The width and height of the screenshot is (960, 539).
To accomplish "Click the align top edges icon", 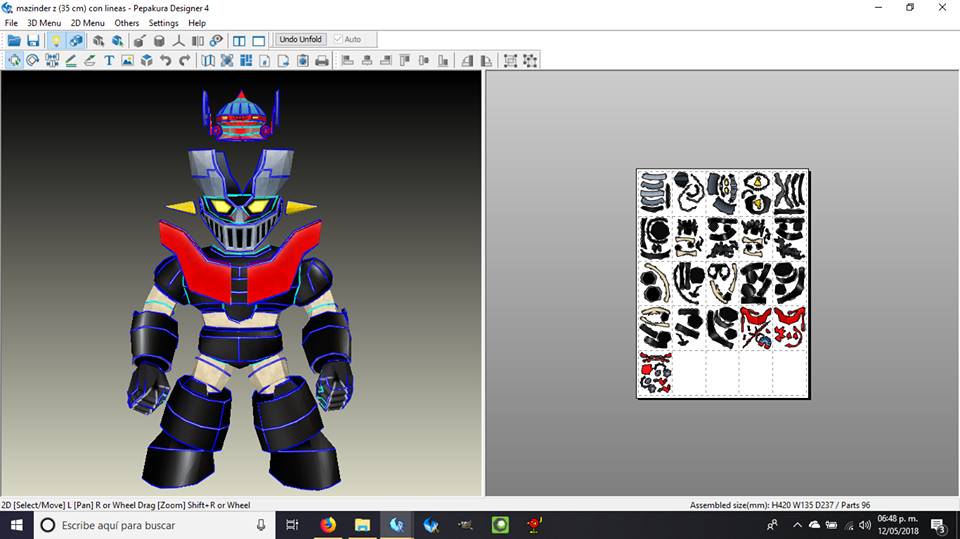I will (x=405, y=60).
